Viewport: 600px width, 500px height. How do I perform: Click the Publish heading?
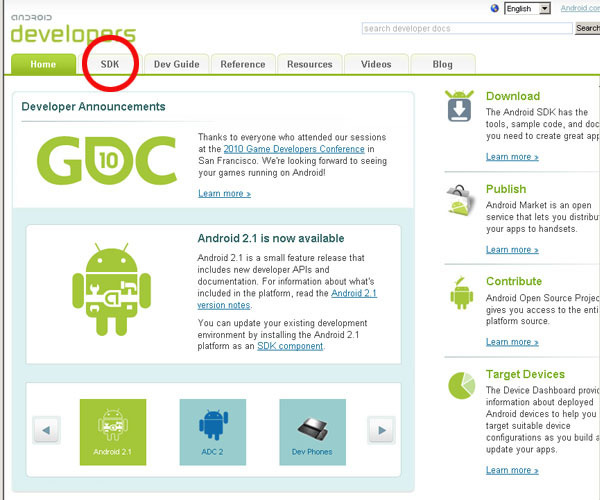point(506,189)
